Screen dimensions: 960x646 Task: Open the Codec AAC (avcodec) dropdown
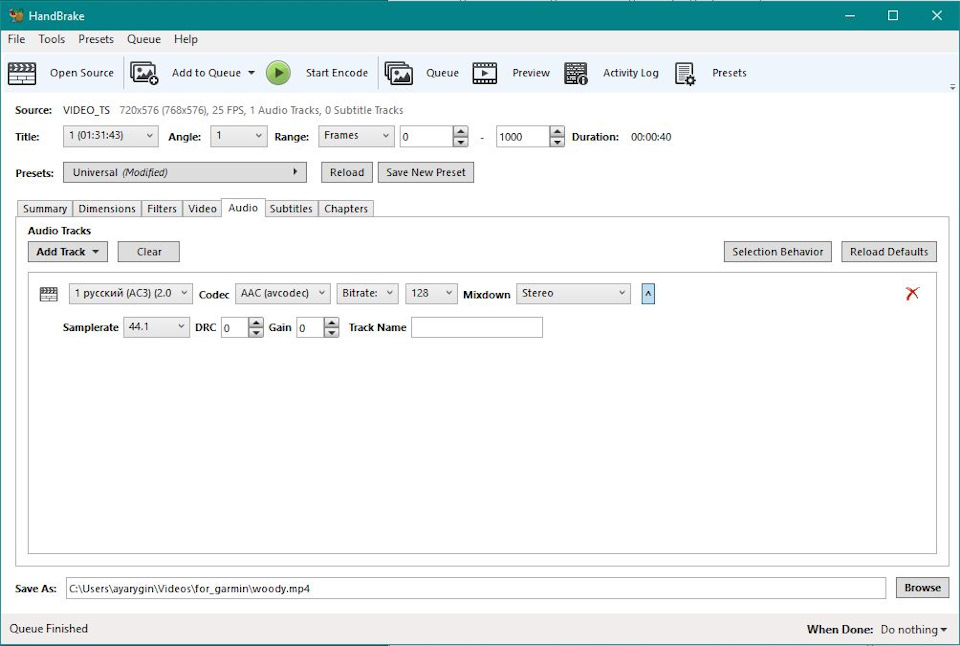(x=283, y=293)
